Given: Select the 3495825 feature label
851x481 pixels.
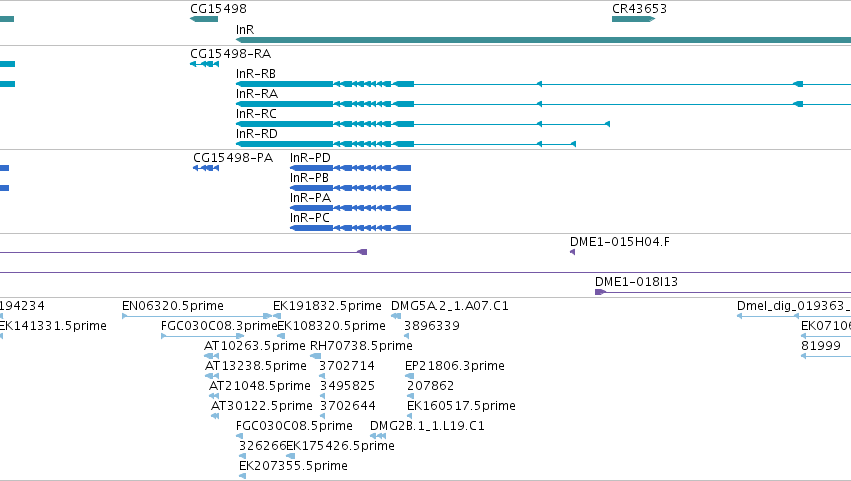Looking at the screenshot, I should tap(347, 387).
